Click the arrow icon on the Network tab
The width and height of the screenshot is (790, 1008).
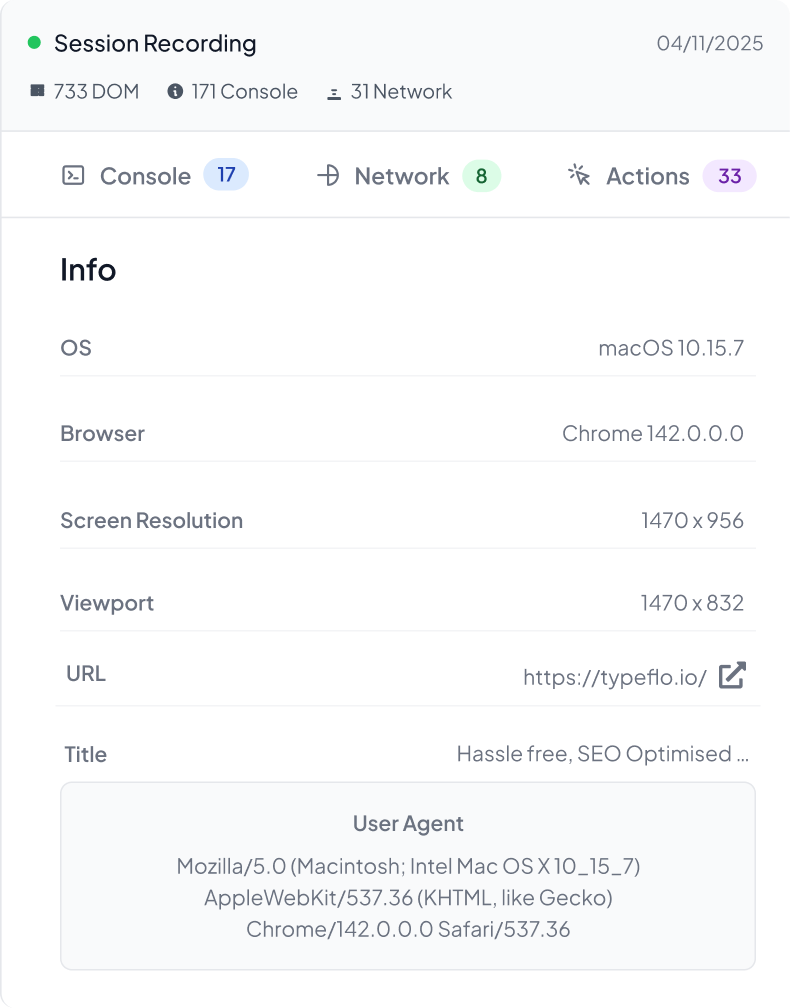point(328,176)
